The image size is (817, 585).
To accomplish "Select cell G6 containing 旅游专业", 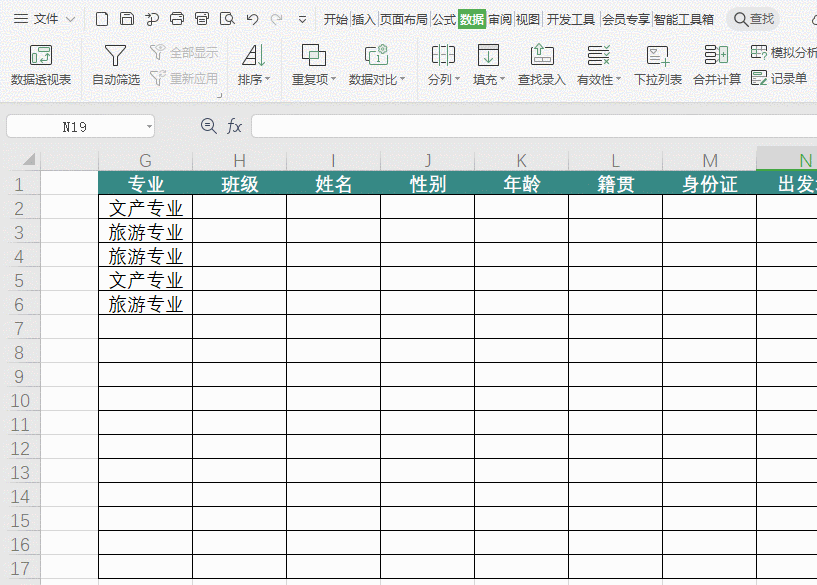I will [145, 303].
